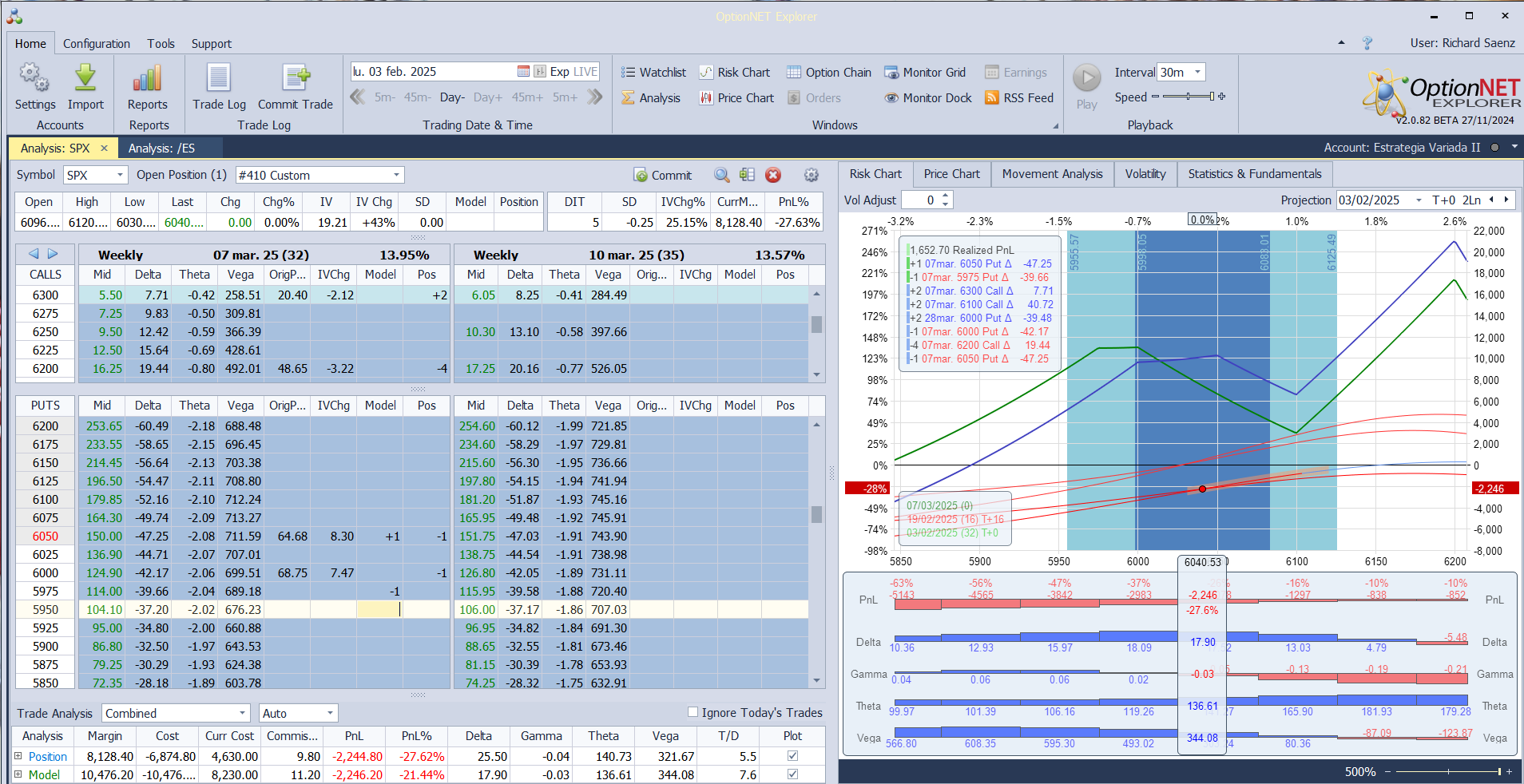The image size is (1524, 784).
Task: Adjust the 500% zoom slider
Action: 1447,771
